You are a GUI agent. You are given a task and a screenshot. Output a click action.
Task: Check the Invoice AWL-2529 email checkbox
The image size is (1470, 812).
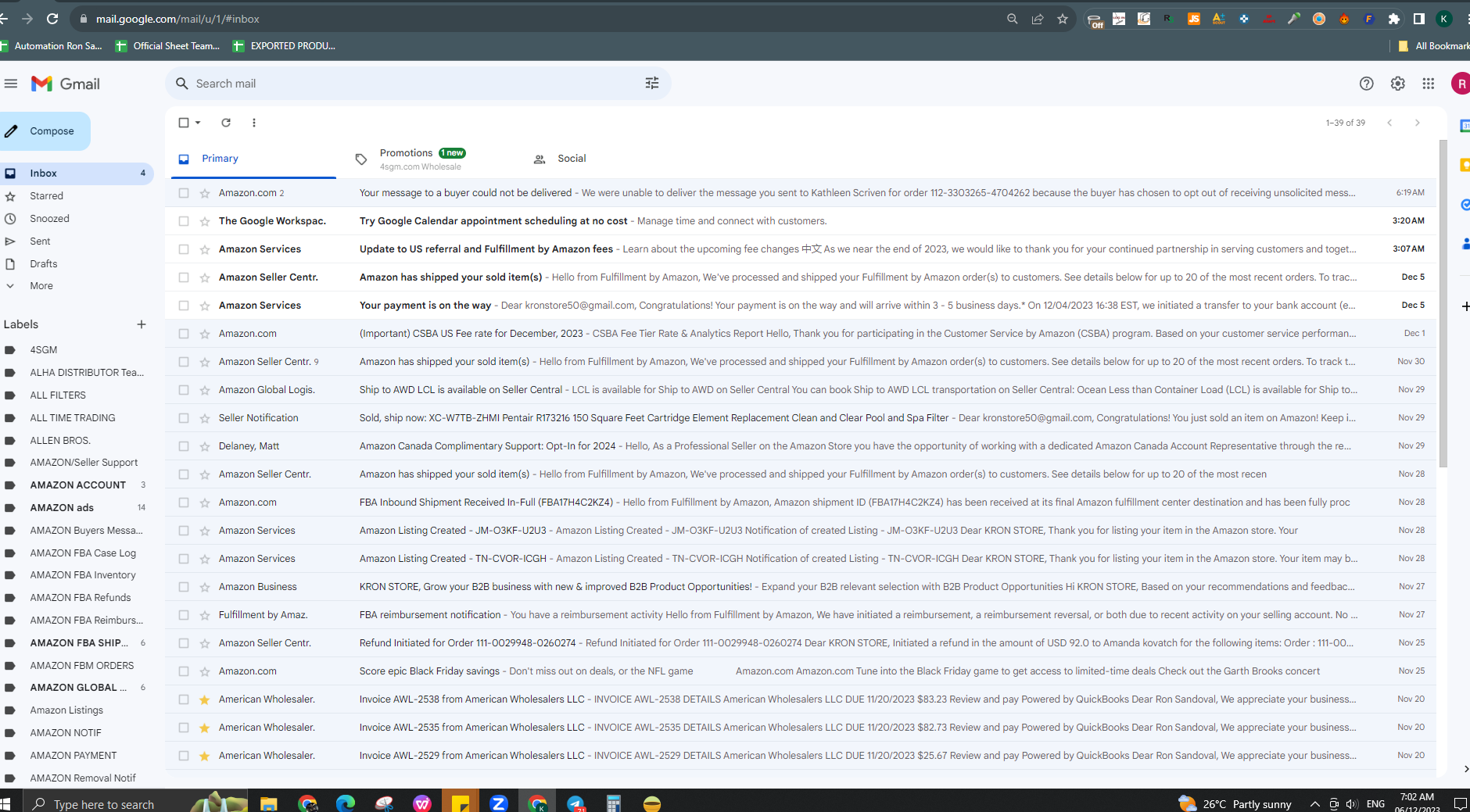coord(184,756)
